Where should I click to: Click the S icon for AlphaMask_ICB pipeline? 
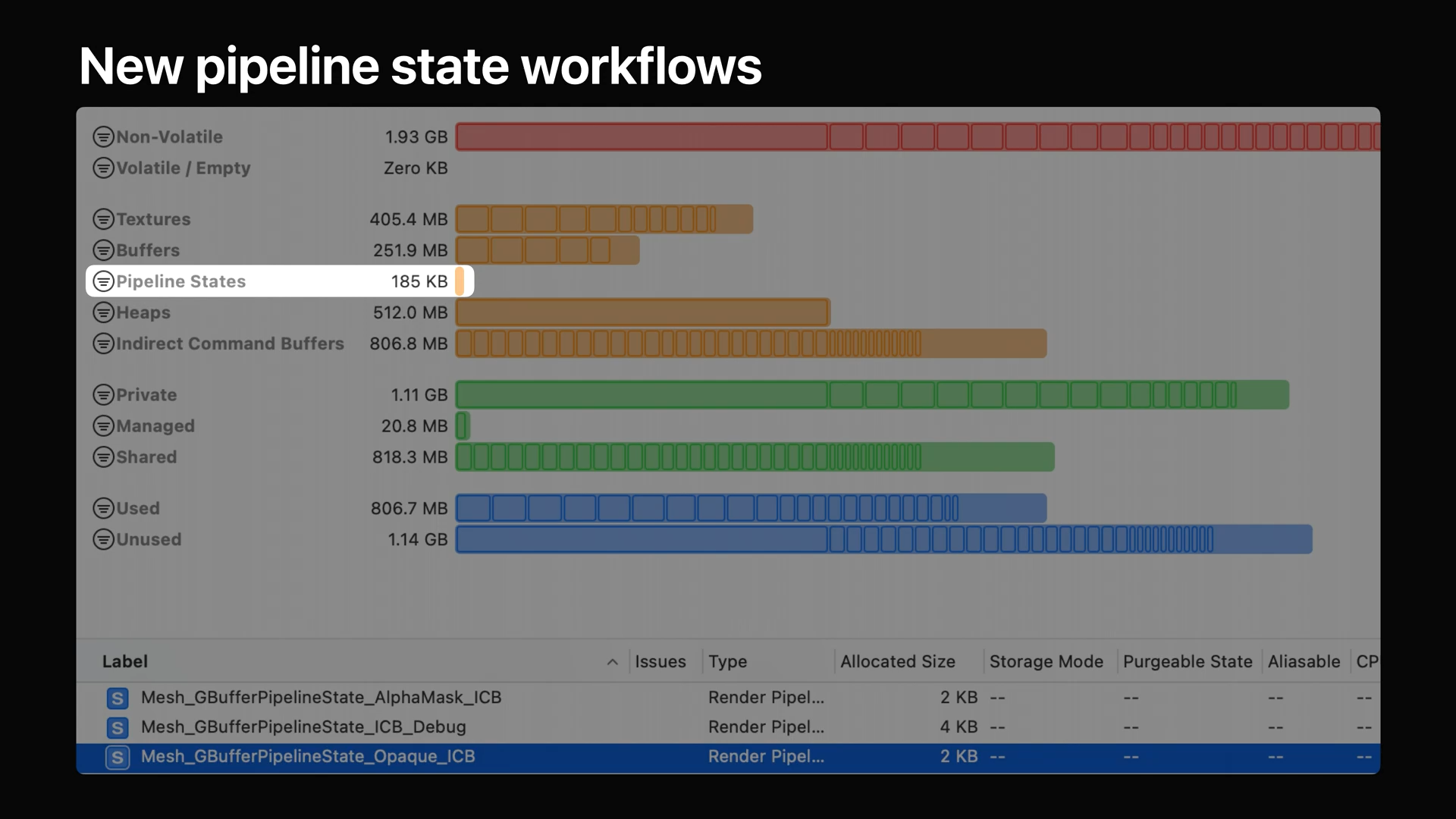[118, 698]
